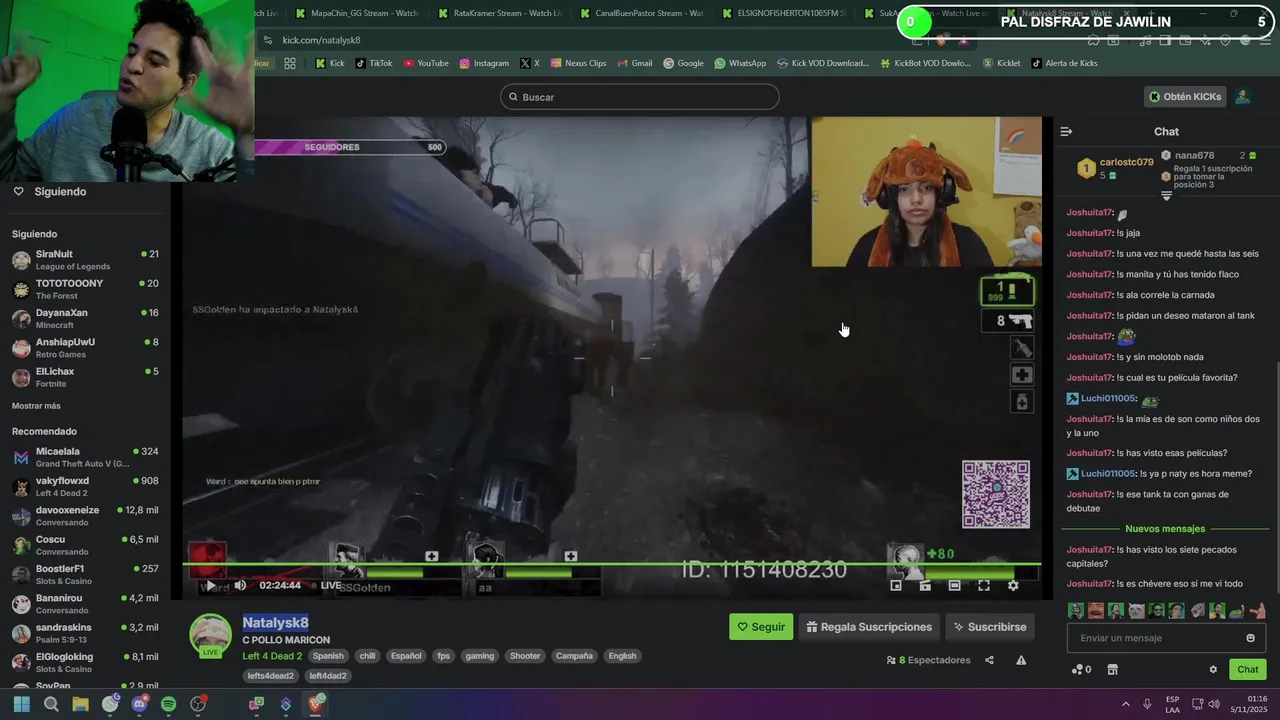
Task: Open the TikTok bookmark
Action: (x=374, y=63)
